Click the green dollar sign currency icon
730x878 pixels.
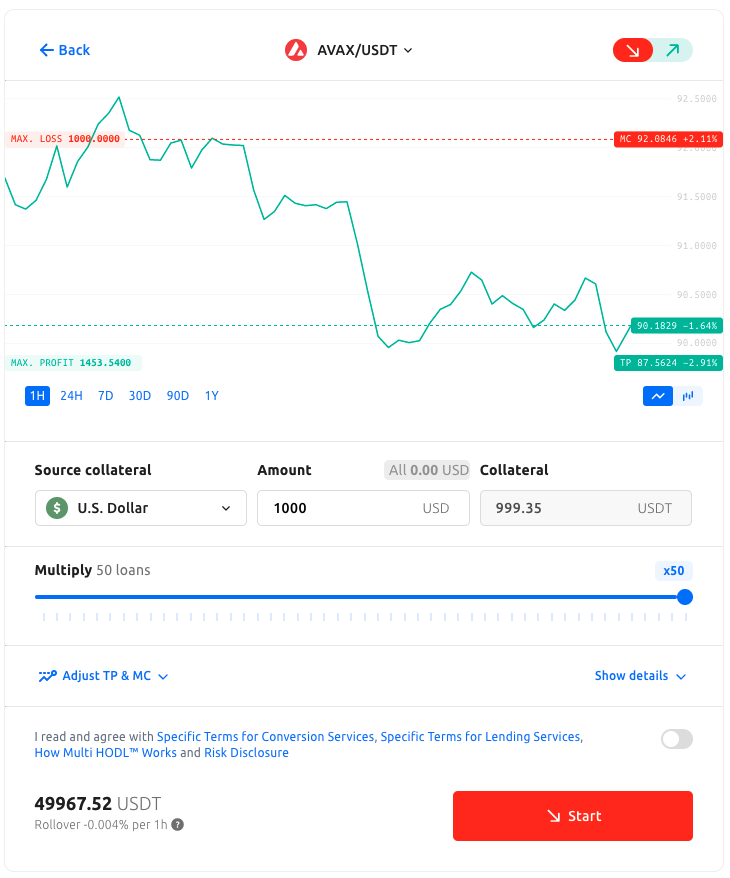coord(57,508)
